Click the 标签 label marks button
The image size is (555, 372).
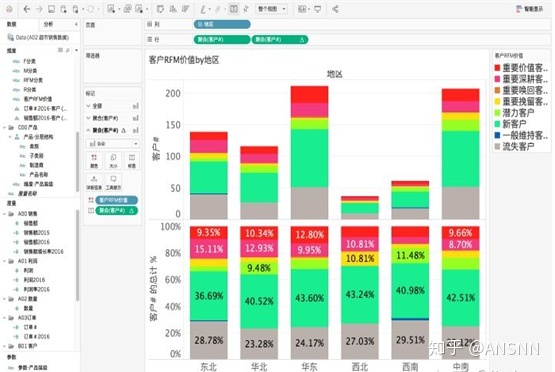point(132,161)
